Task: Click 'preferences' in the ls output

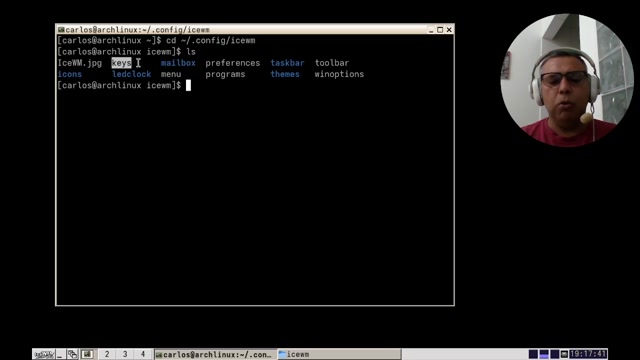Action: (x=233, y=63)
